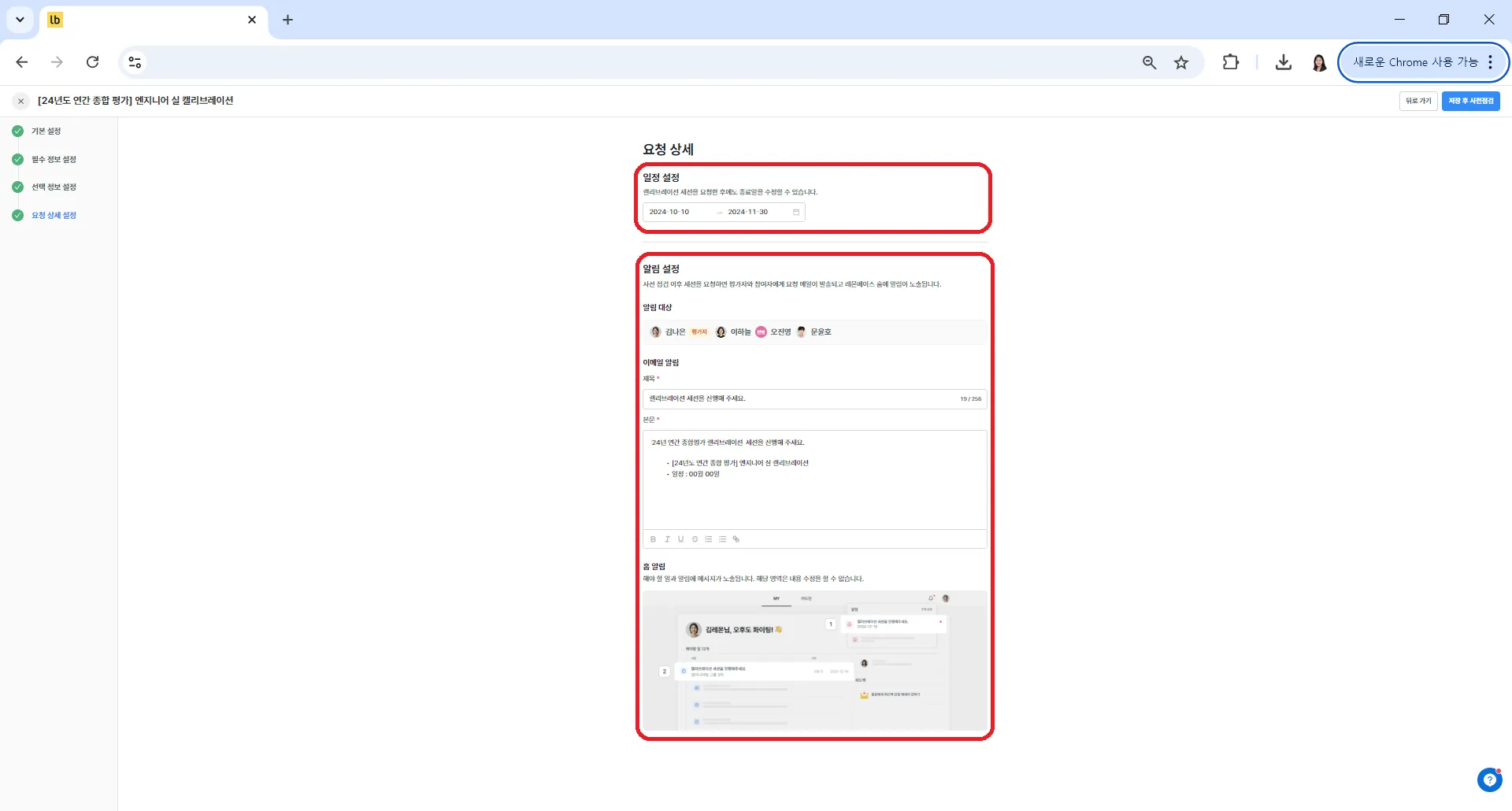The height and width of the screenshot is (811, 1512).
Task: Open Chrome profile avatar
Action: pos(1319,62)
